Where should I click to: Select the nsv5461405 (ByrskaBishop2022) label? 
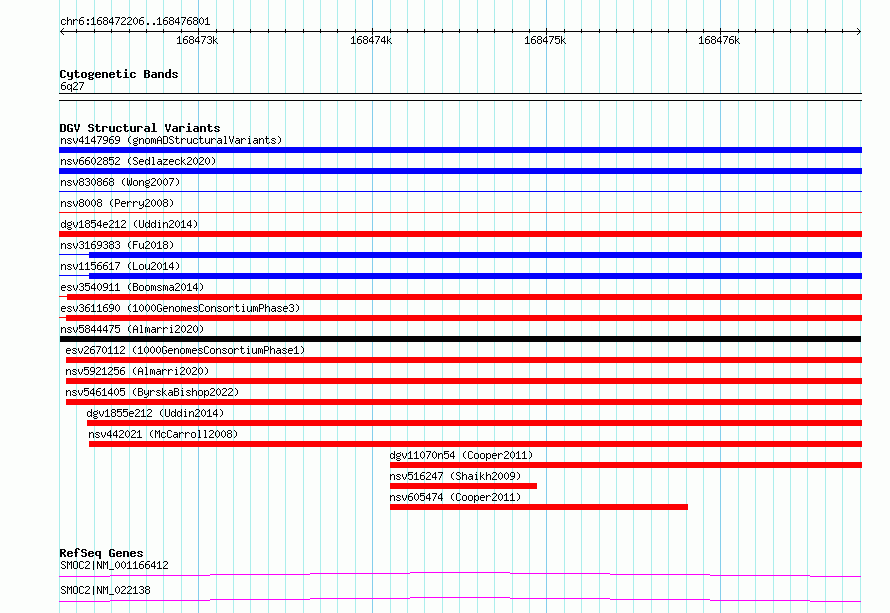tap(152, 392)
